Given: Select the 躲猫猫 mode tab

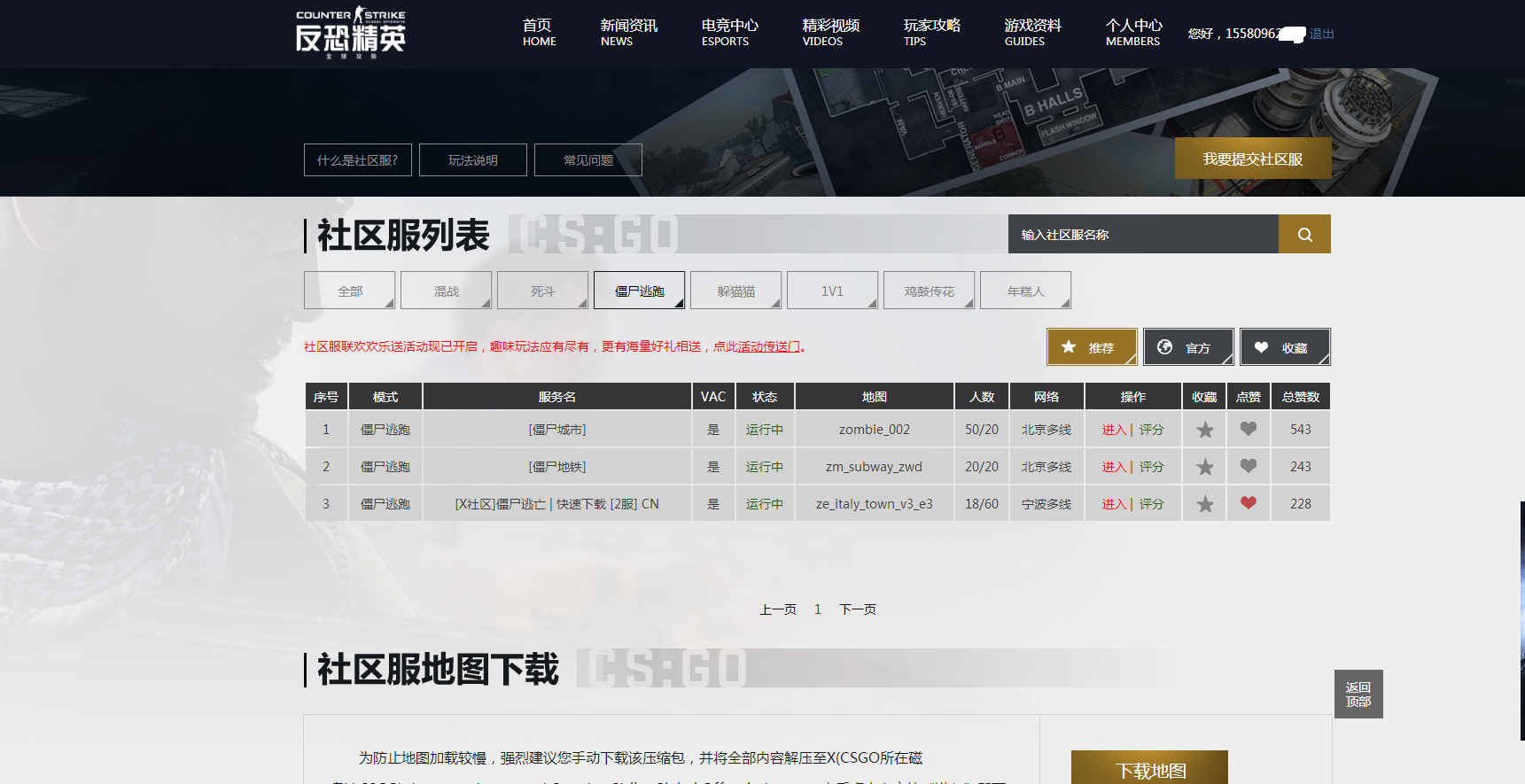Looking at the screenshot, I should 736,291.
